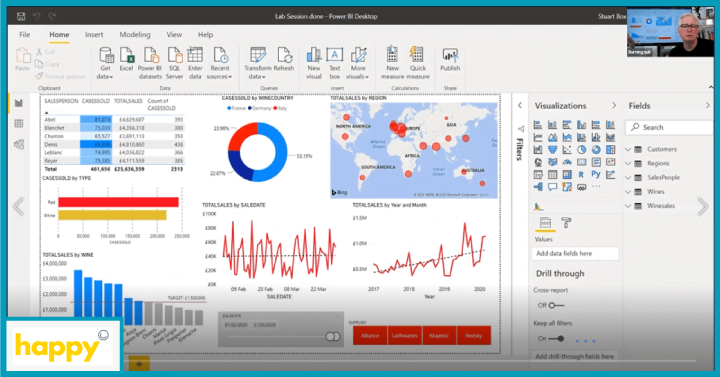Image resolution: width=720 pixels, height=377 pixels.
Task: Insert a Text box
Action: pos(335,63)
